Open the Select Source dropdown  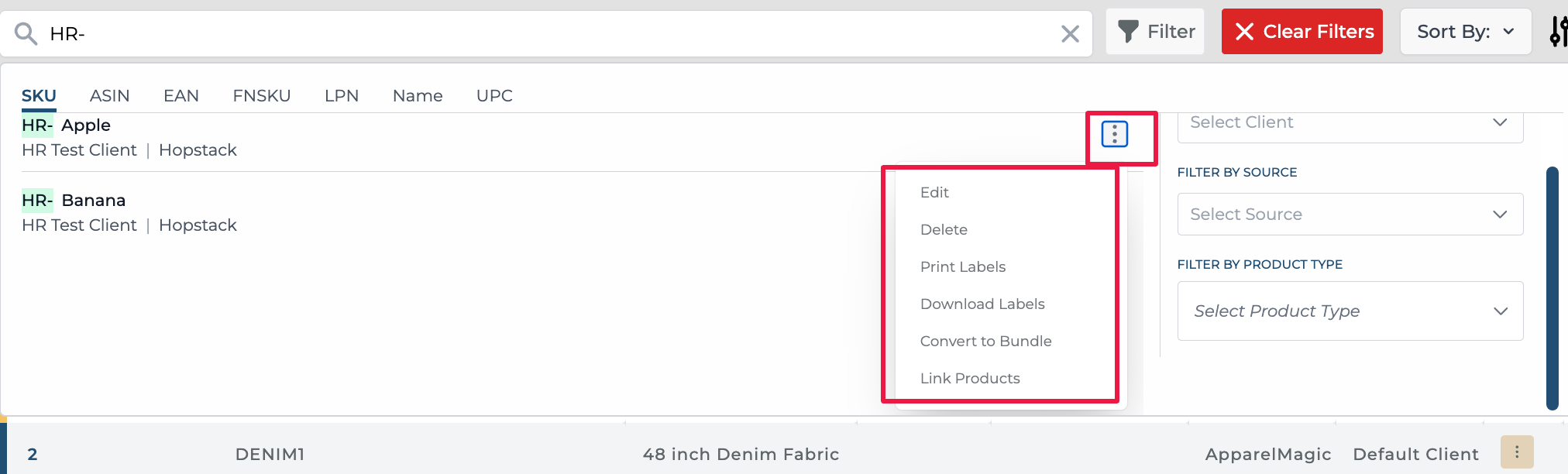point(1350,214)
